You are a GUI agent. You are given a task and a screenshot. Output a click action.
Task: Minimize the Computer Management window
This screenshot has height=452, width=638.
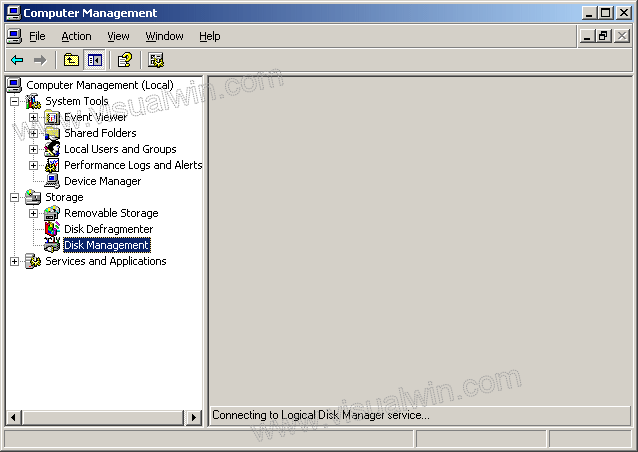(x=588, y=13)
